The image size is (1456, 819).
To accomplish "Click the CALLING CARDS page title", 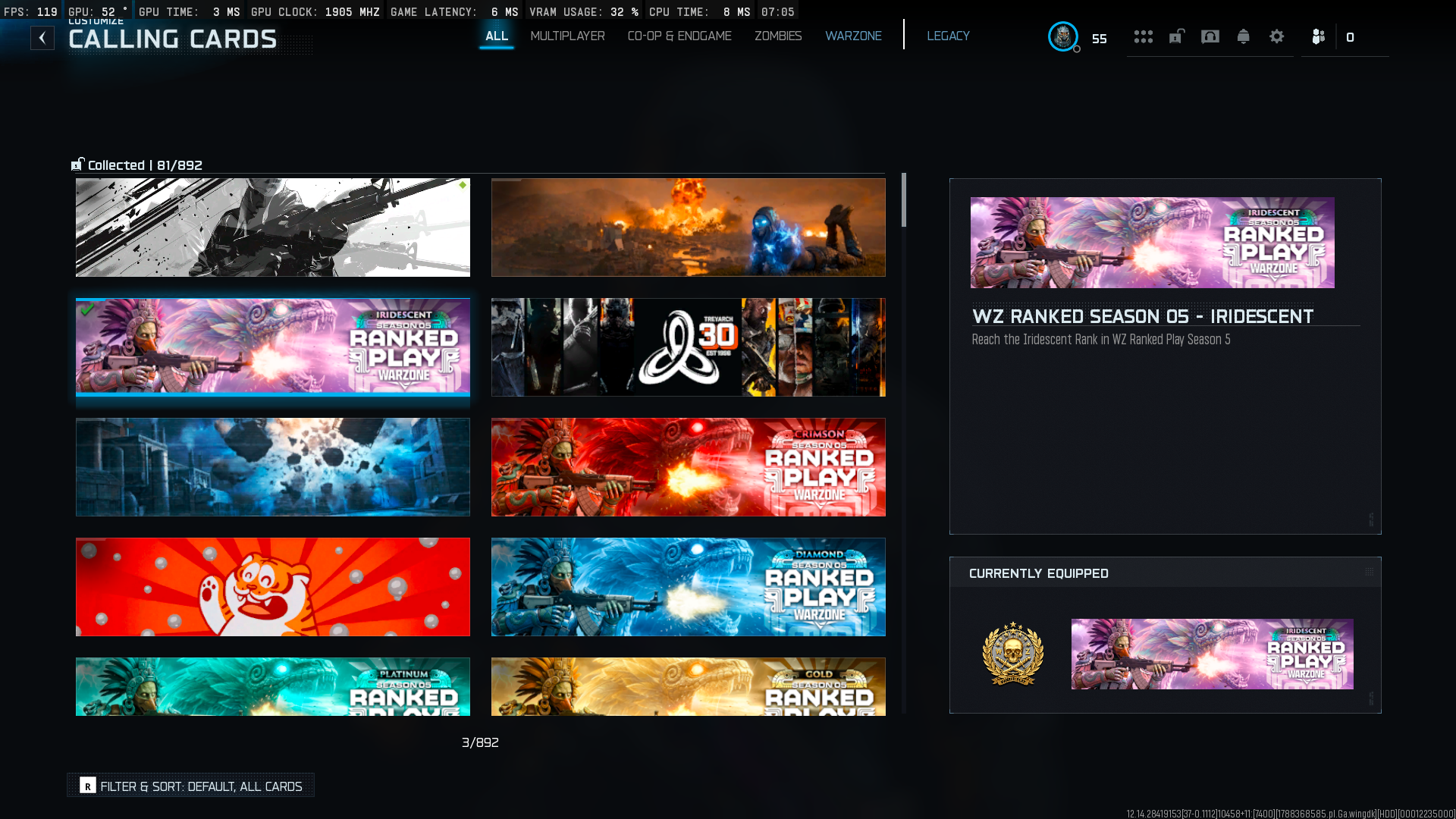I will coord(173,39).
